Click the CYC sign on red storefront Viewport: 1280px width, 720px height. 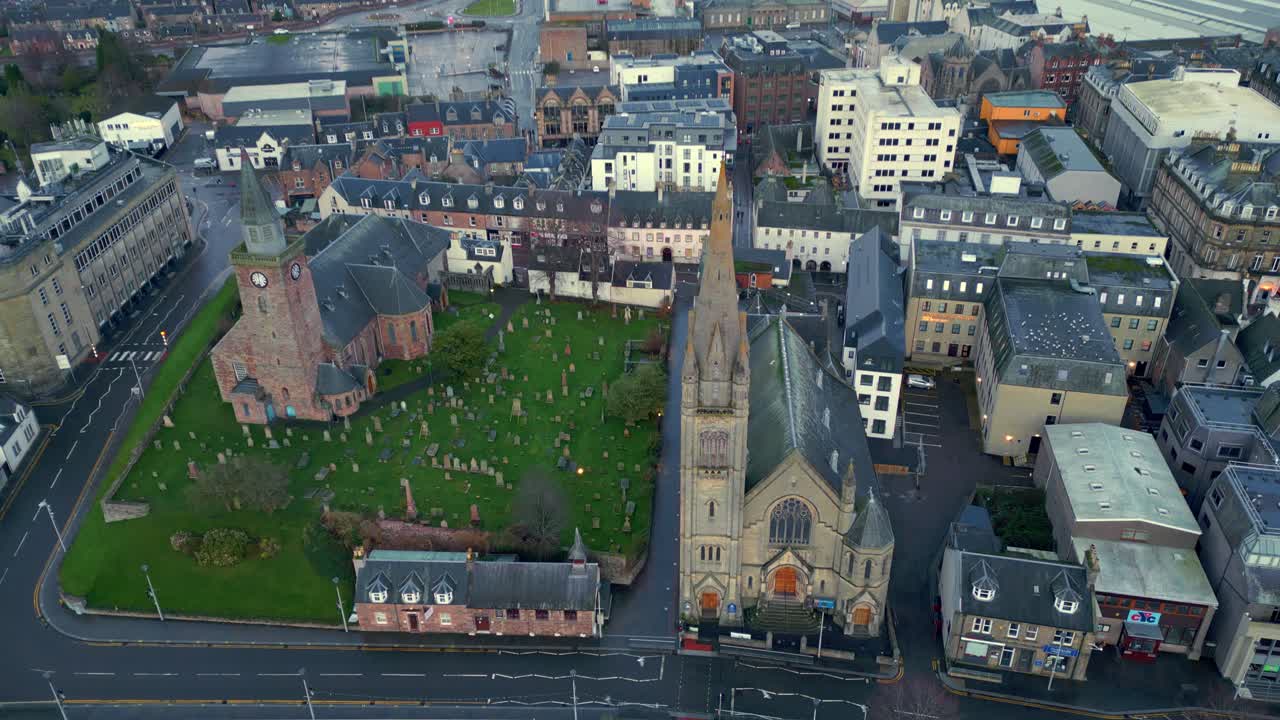pyautogui.click(x=1142, y=617)
